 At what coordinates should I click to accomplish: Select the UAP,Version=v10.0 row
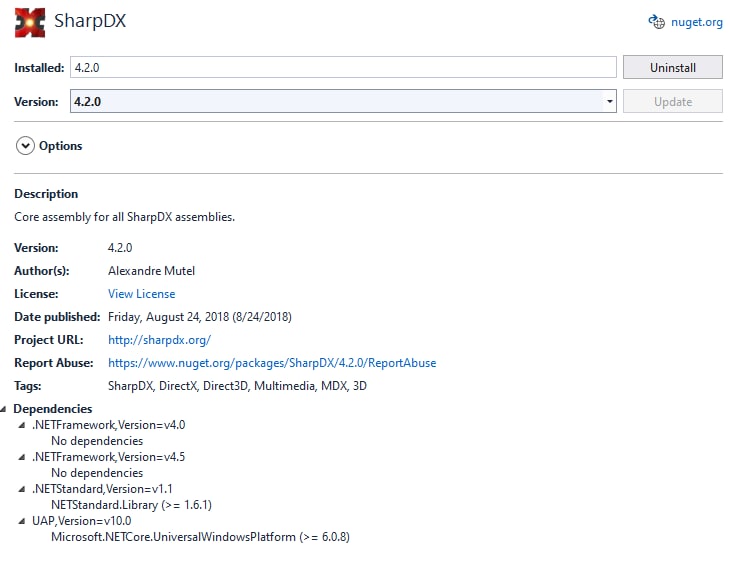[81, 521]
